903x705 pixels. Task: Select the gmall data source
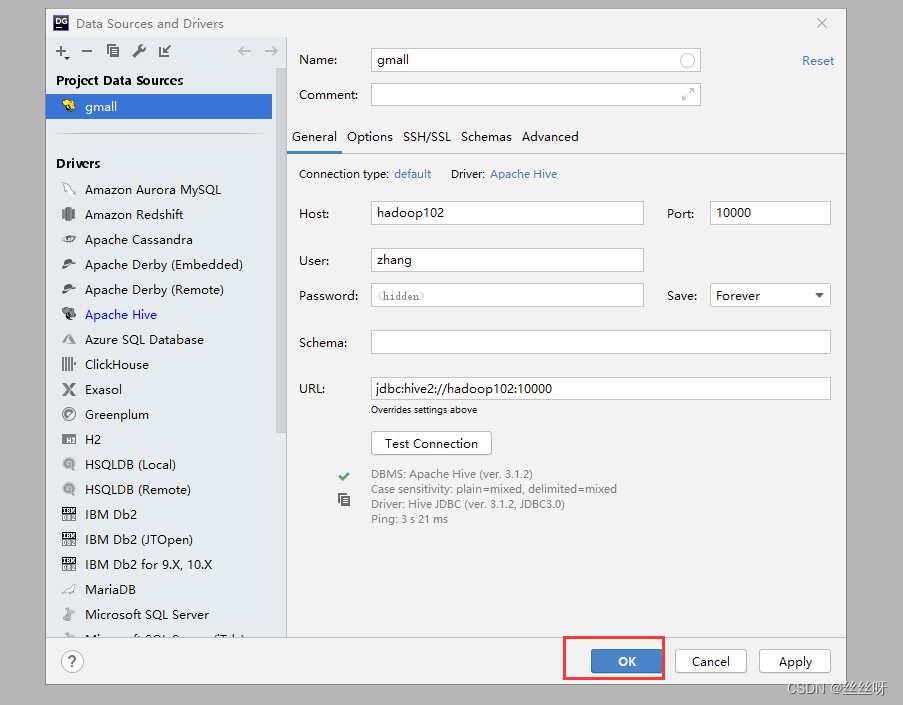pos(159,107)
